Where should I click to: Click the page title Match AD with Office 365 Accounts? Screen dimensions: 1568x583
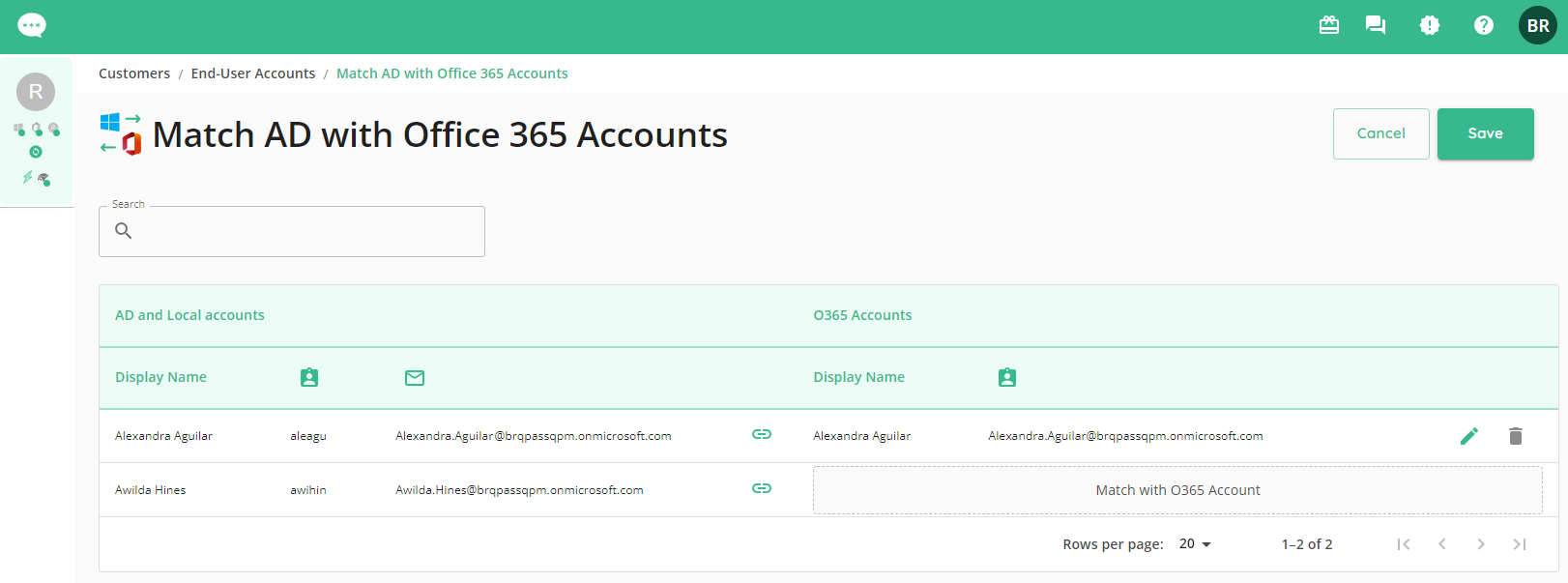pos(440,135)
